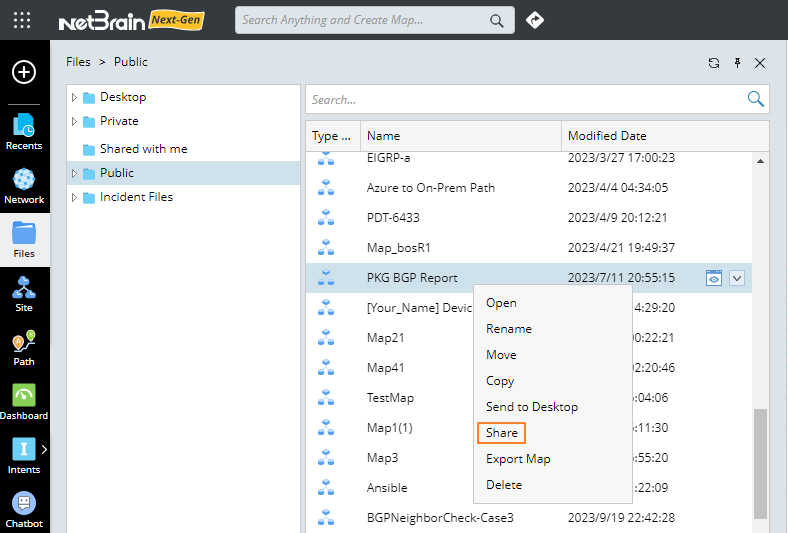Open Intents from the sidebar
788x533 pixels.
click(24, 456)
